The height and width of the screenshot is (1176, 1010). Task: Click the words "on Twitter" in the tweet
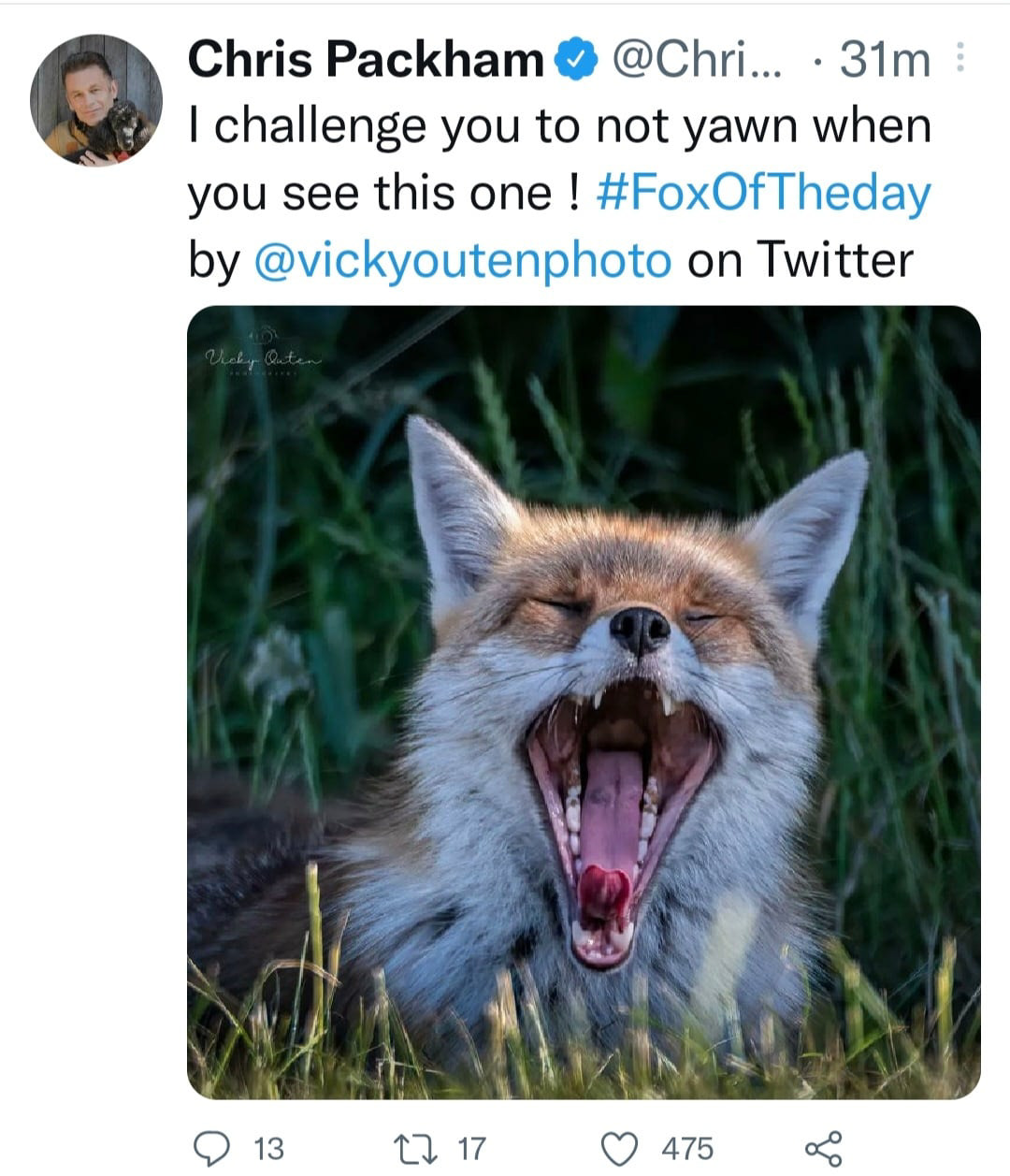(800, 260)
